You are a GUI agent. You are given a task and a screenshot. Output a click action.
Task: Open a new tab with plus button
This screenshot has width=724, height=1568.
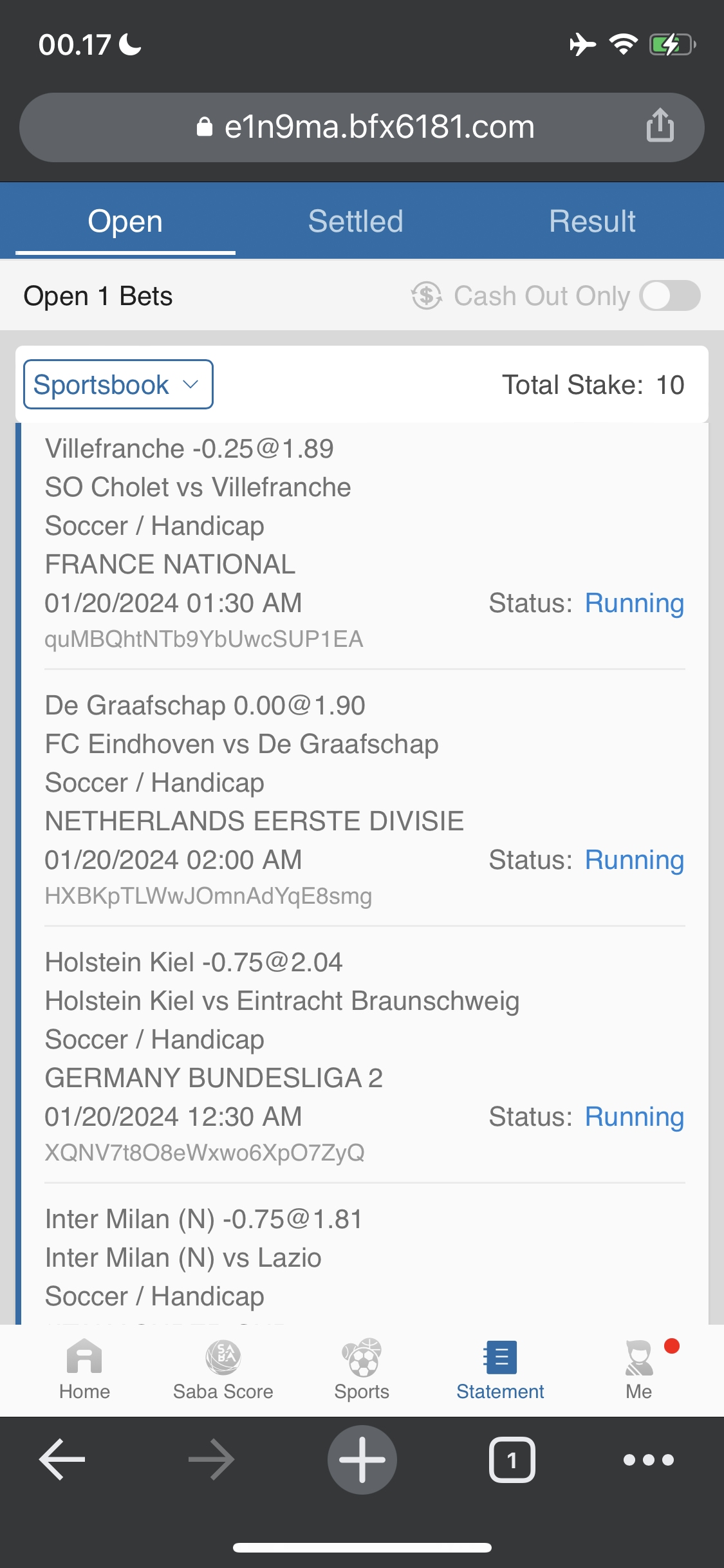point(362,1460)
